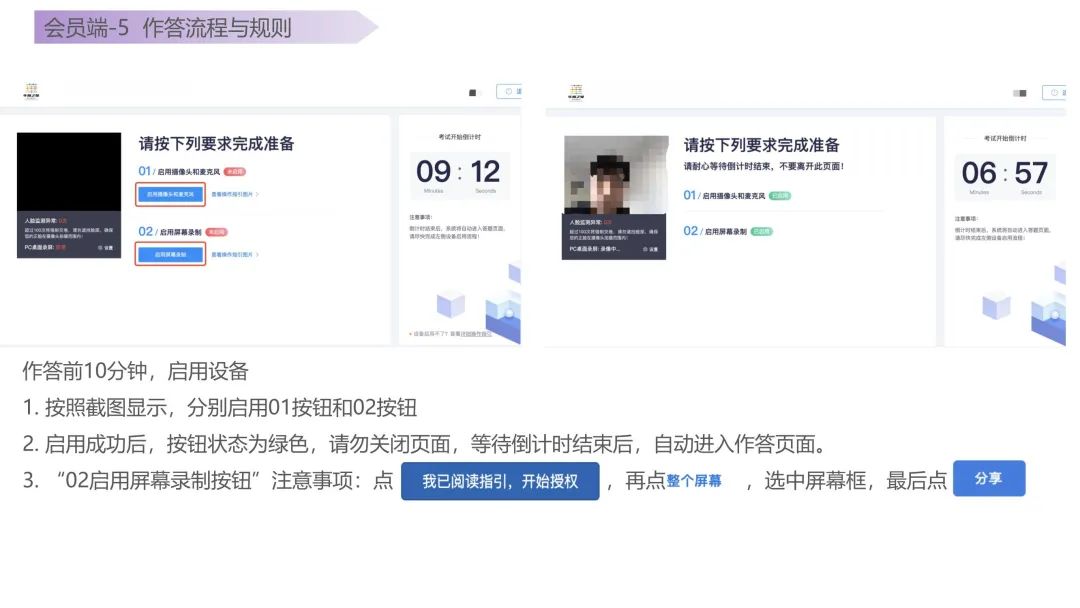Viewport: 1080px width, 608px height.
Task: Click the small gray icon in the 06:57 screenshot header
Action: click(1020, 93)
